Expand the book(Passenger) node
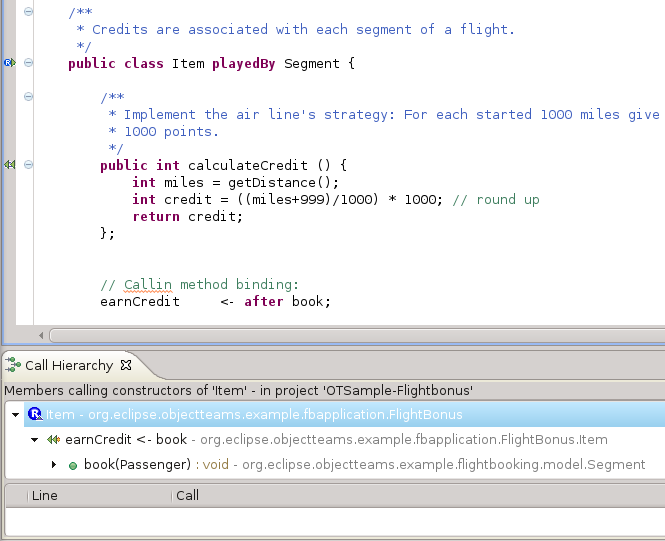Screen dimensions: 665x541 pyautogui.click(x=54, y=465)
